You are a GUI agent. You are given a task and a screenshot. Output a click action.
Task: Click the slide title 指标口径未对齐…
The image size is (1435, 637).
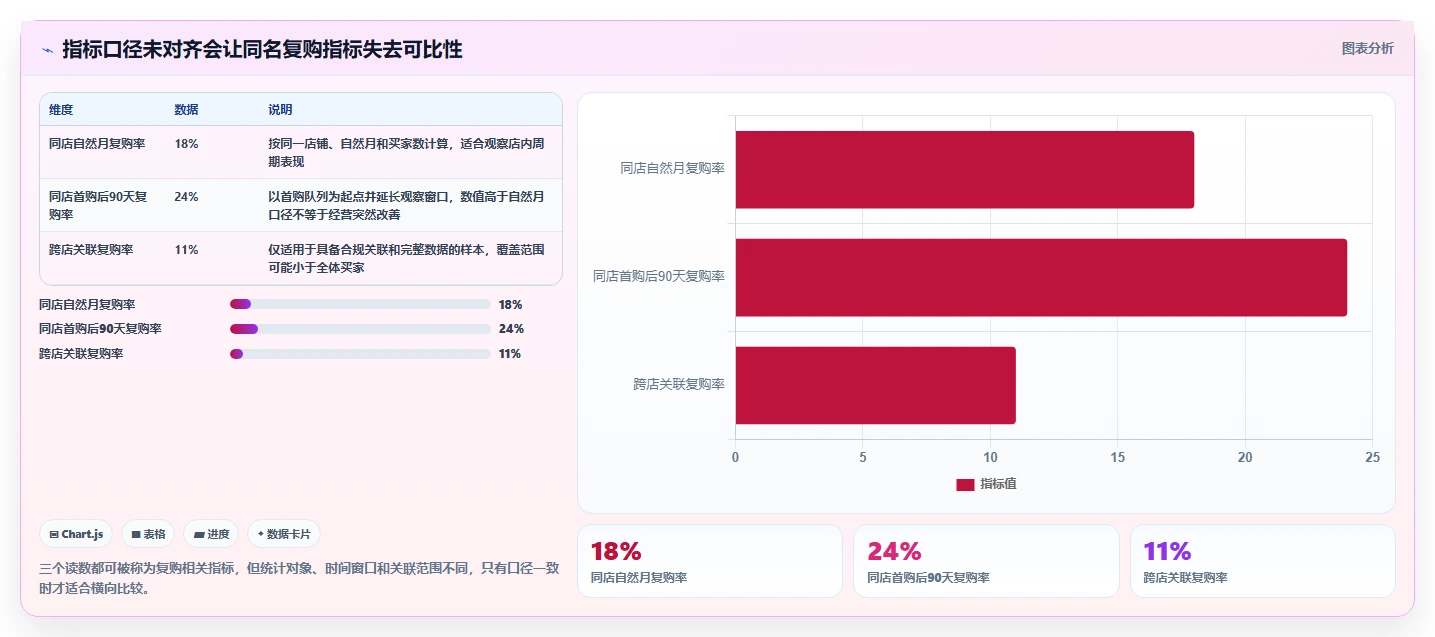click(x=262, y=49)
